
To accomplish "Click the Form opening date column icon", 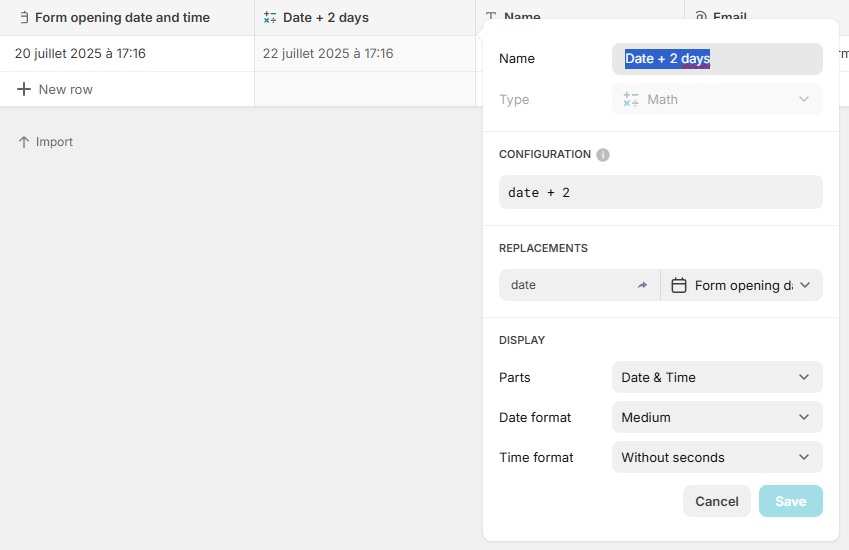I will (x=24, y=17).
